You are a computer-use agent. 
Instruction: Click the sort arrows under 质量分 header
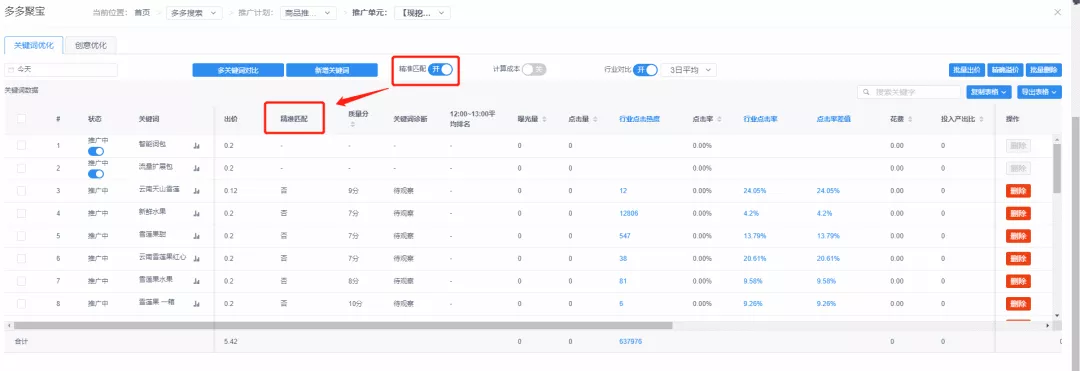tap(353, 125)
